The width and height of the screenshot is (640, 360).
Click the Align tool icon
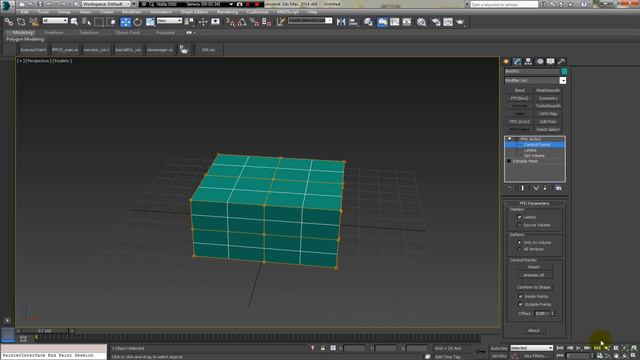click(x=353, y=22)
